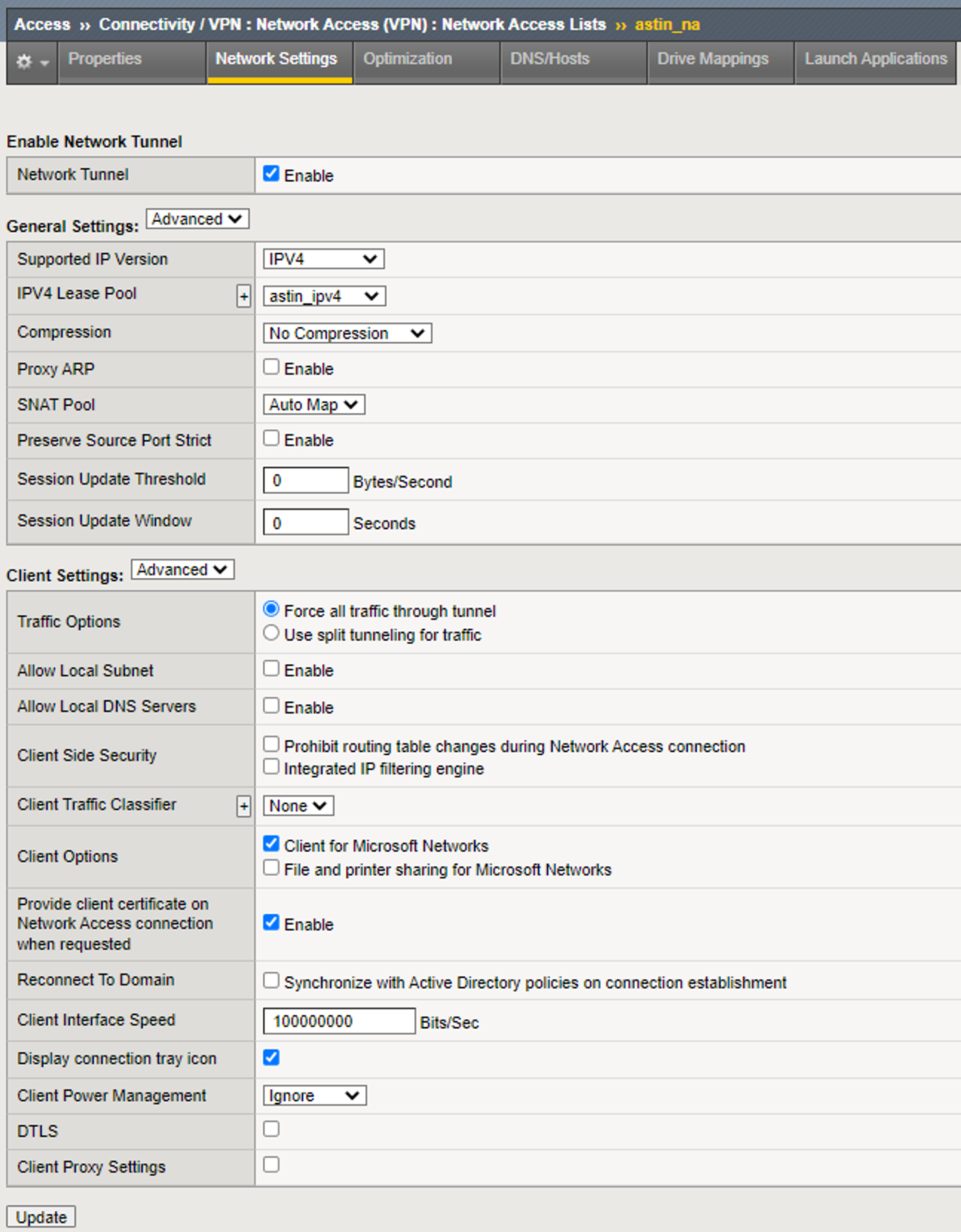
Task: Add new Client Traffic Classifier plus icon
Action: coord(243,806)
